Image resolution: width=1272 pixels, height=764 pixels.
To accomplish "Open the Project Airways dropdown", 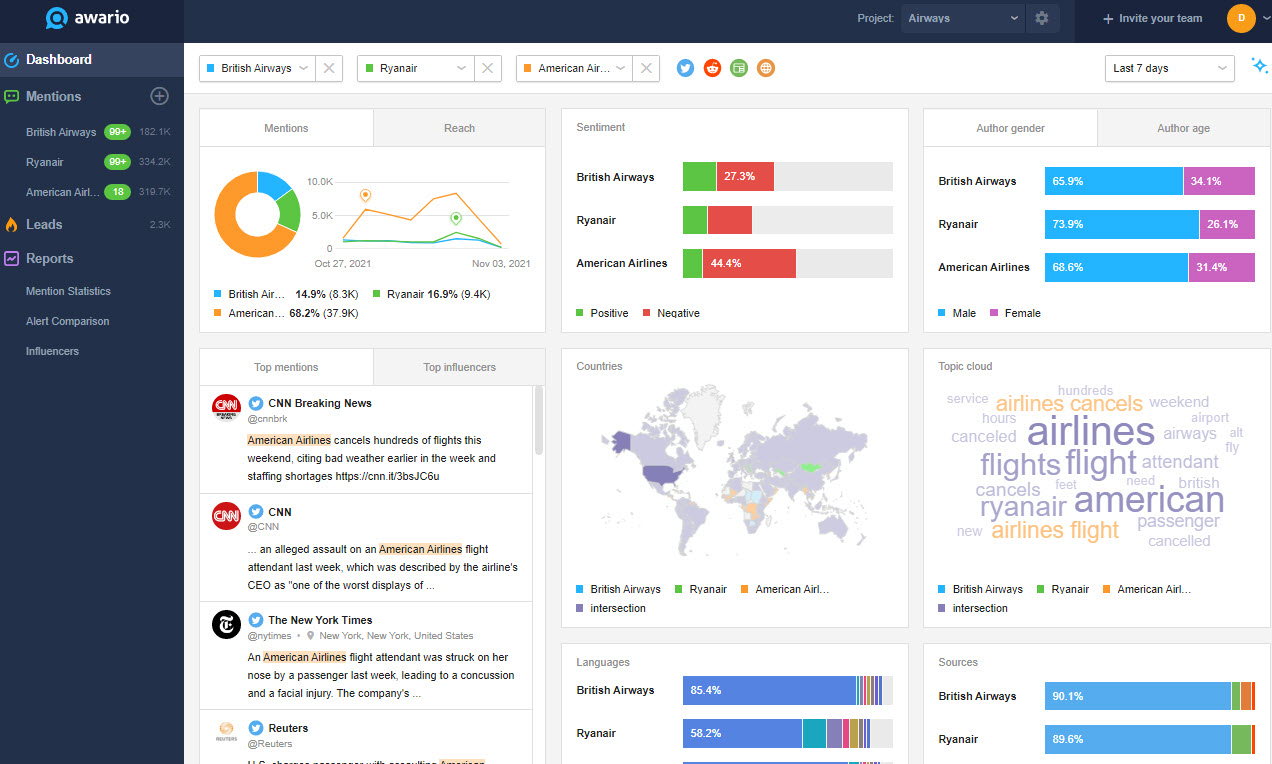I will [963, 18].
